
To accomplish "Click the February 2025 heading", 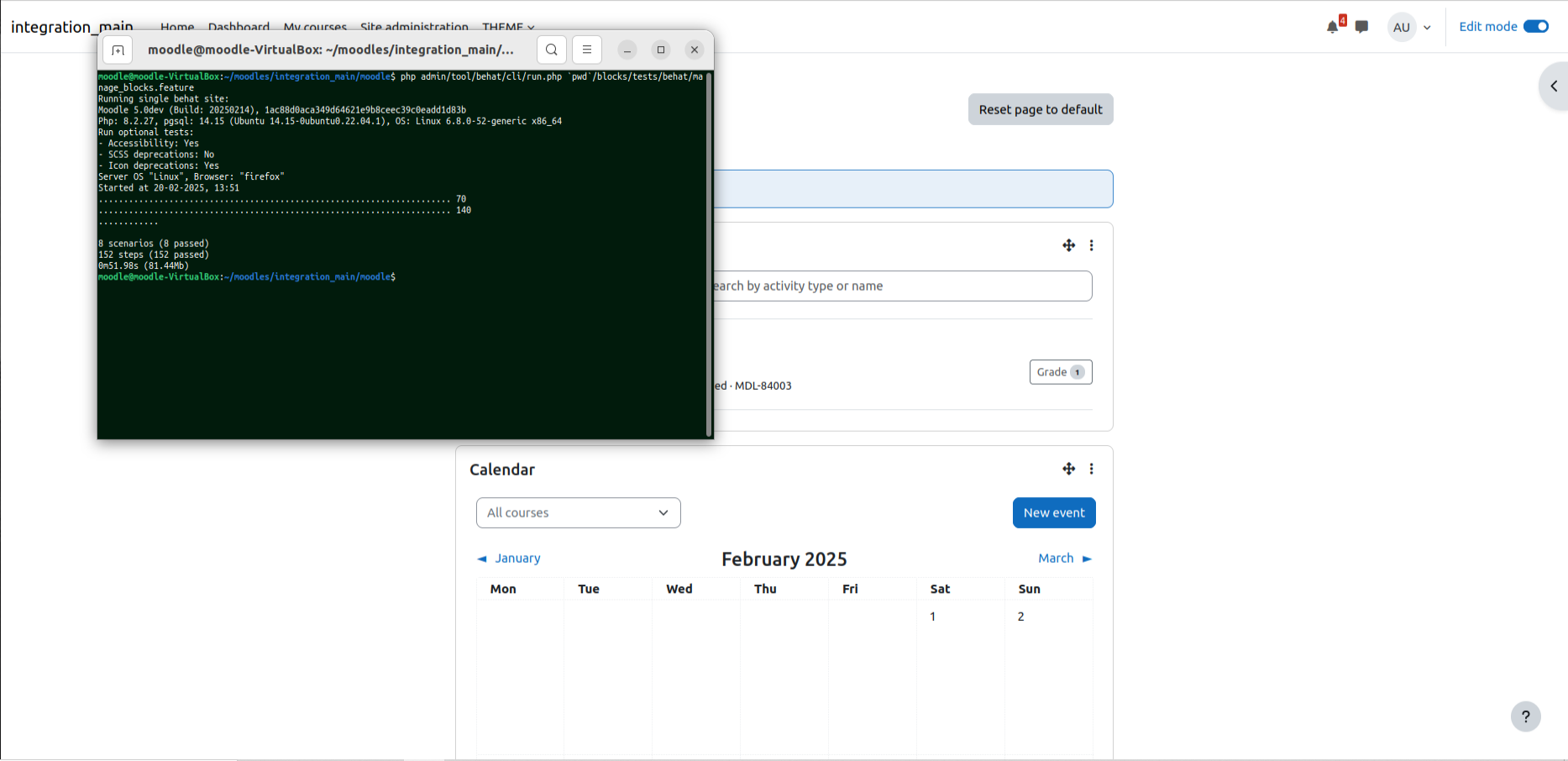I will 784,559.
